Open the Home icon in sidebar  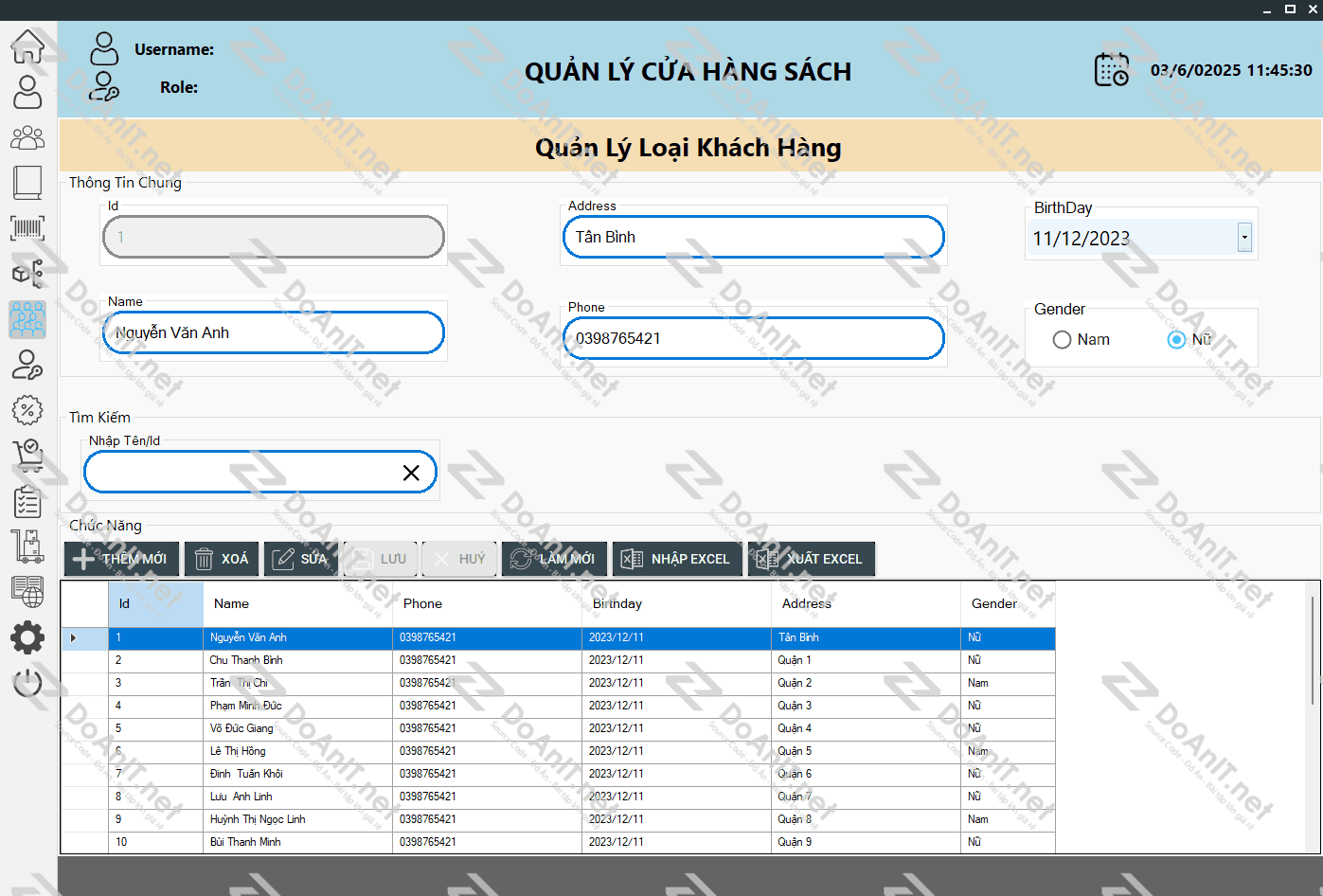pyautogui.click(x=27, y=45)
